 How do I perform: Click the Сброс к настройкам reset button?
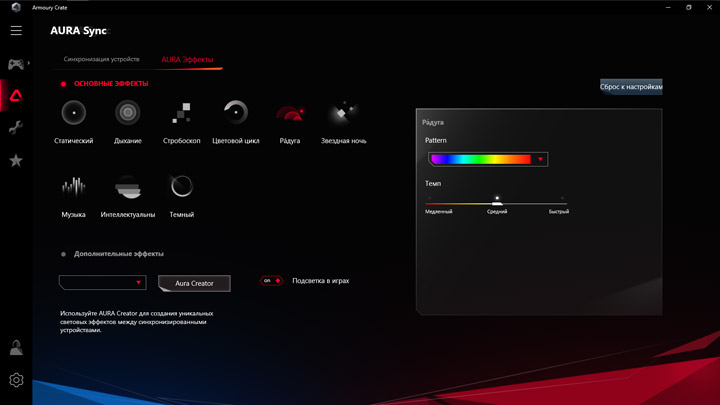631,86
